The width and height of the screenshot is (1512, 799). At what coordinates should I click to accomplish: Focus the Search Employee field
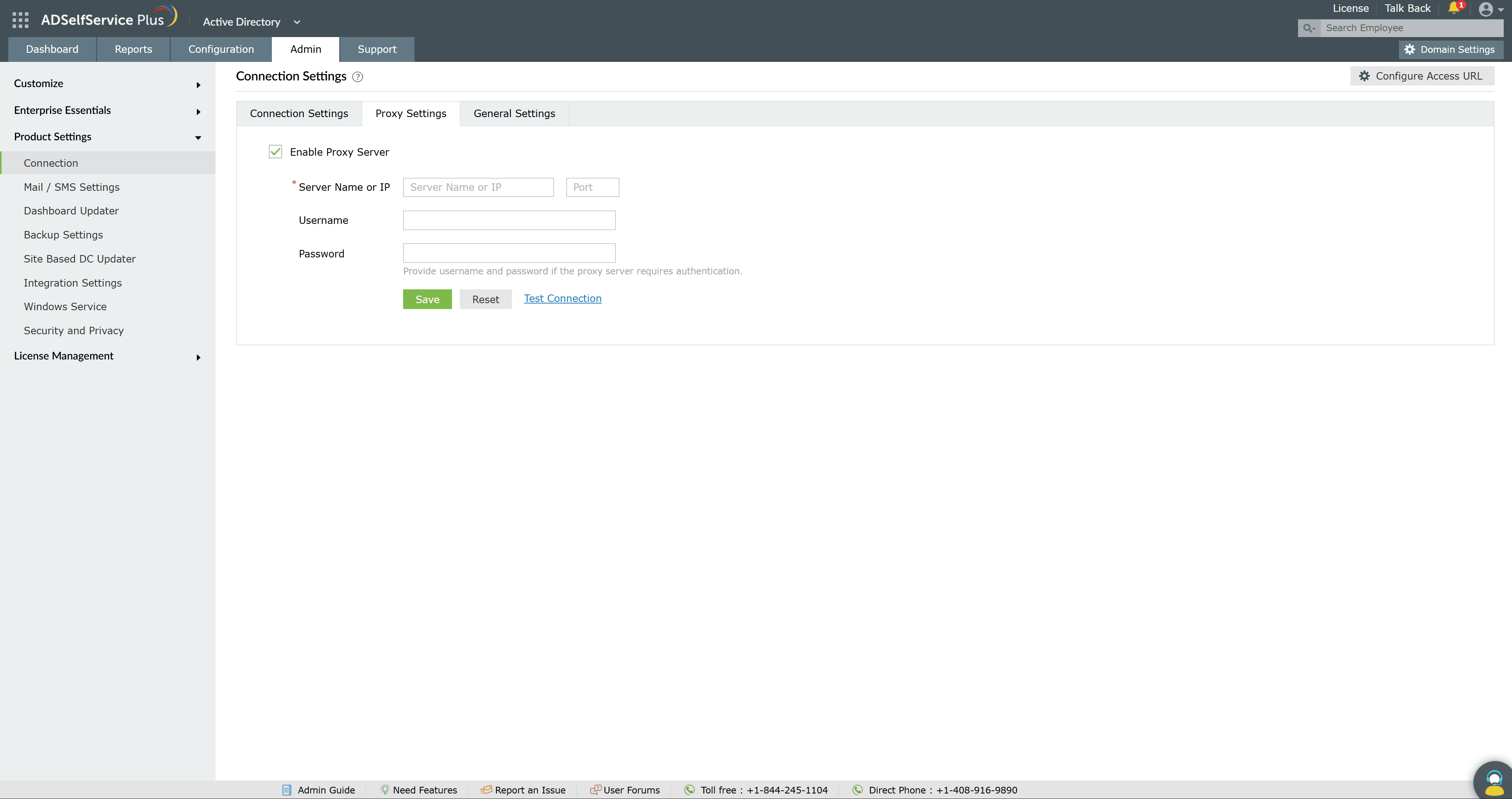click(x=1412, y=28)
